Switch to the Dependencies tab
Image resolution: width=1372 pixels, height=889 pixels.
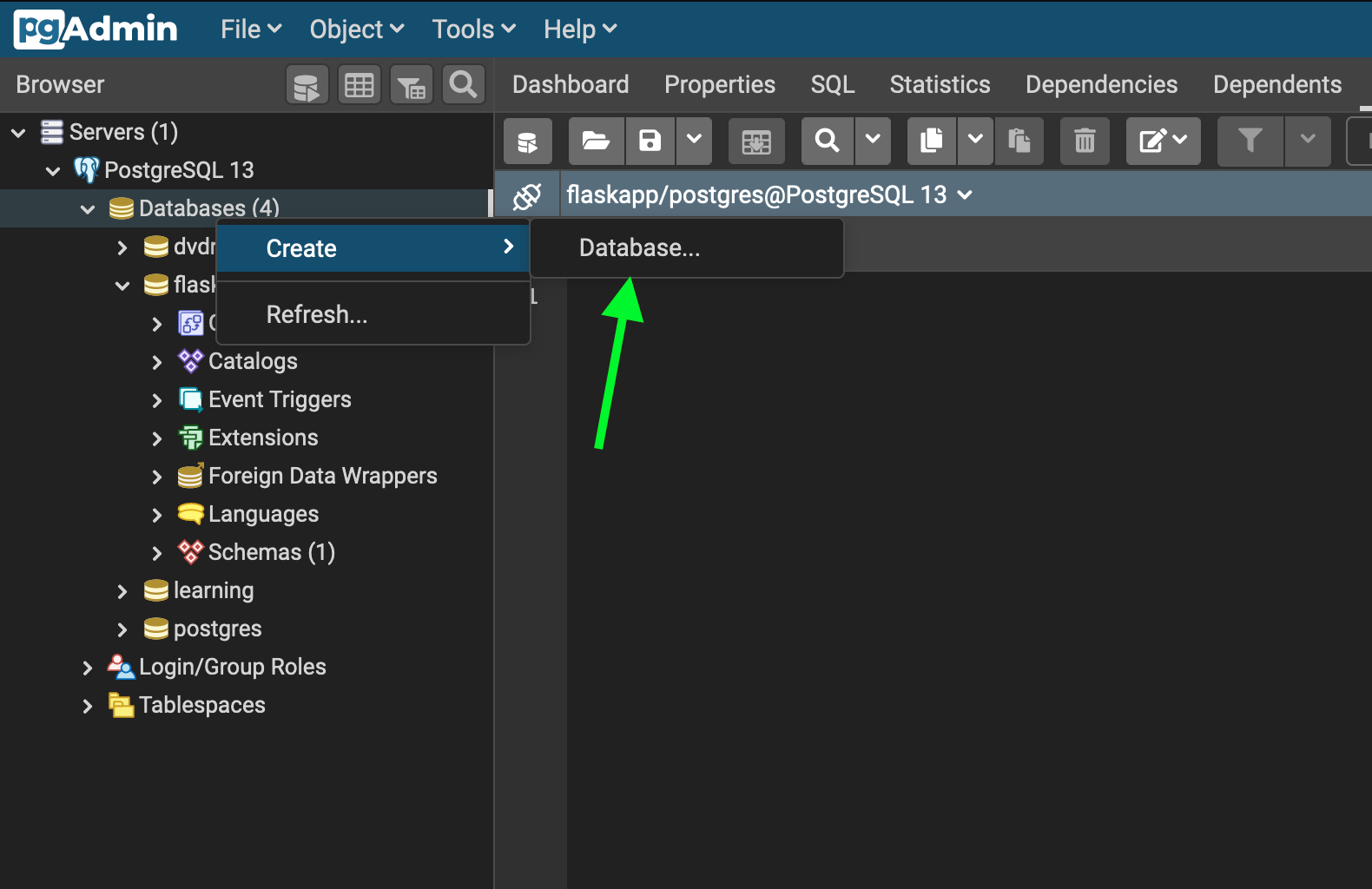1101,84
